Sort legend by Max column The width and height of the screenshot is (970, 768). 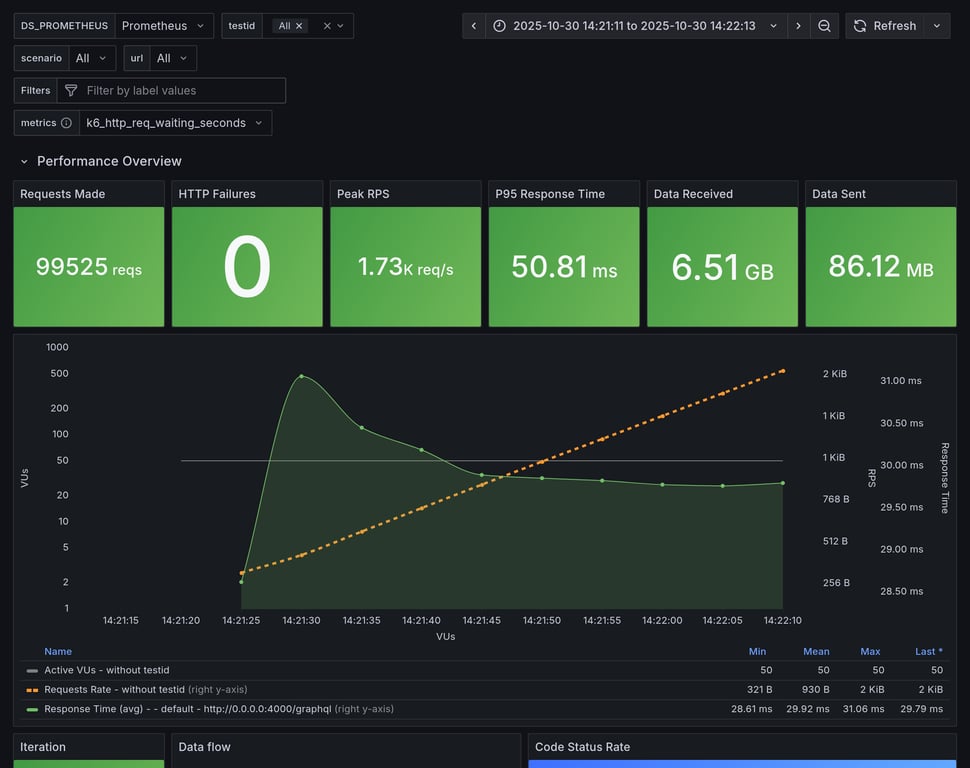pyautogui.click(x=870, y=651)
